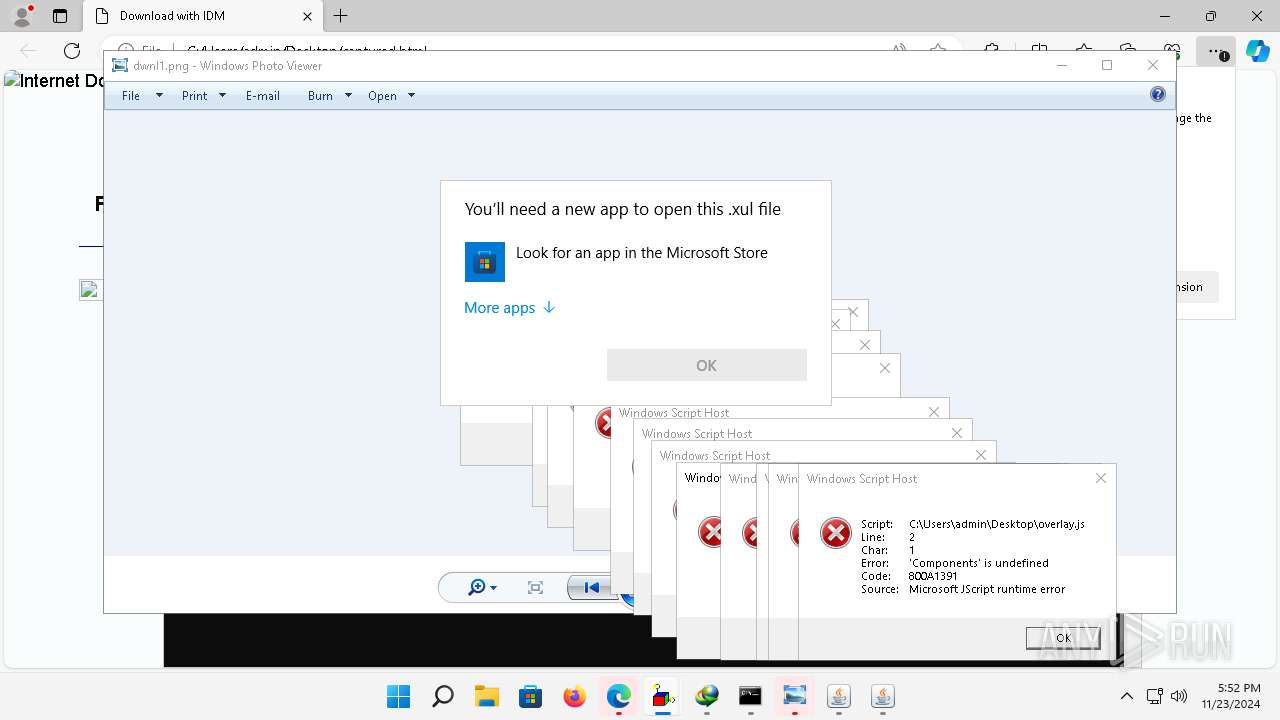Click the Edge back navigation arrow

pyautogui.click(x=28, y=50)
